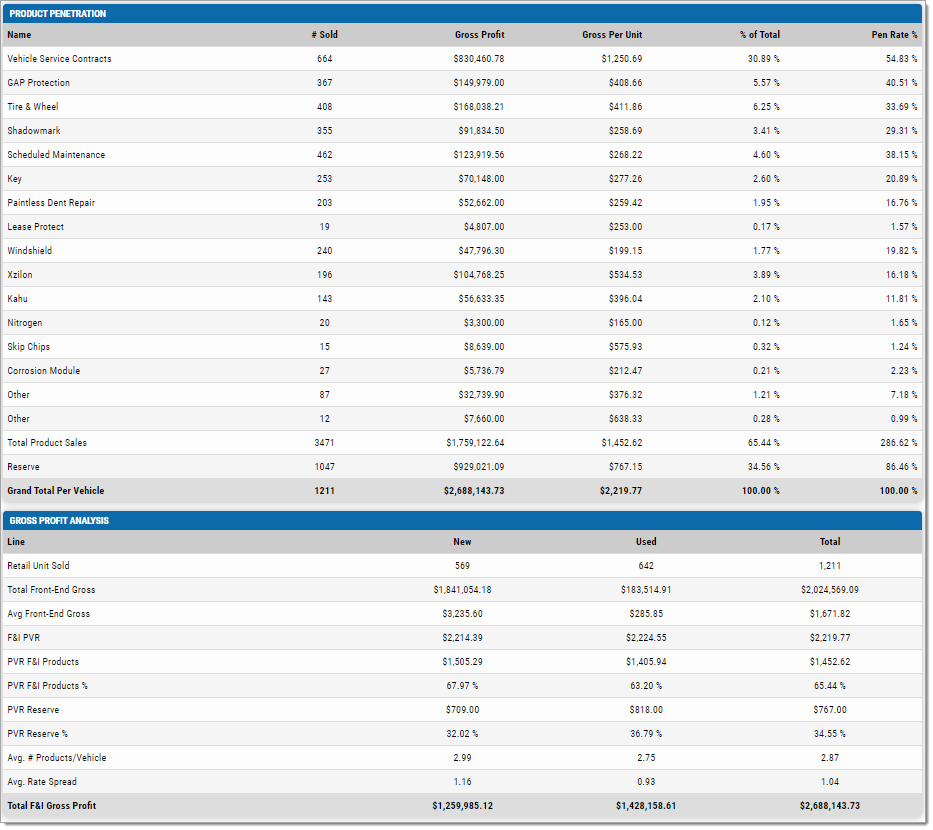933x830 pixels.
Task: Click the Lease Protect row name
Action: [36, 227]
